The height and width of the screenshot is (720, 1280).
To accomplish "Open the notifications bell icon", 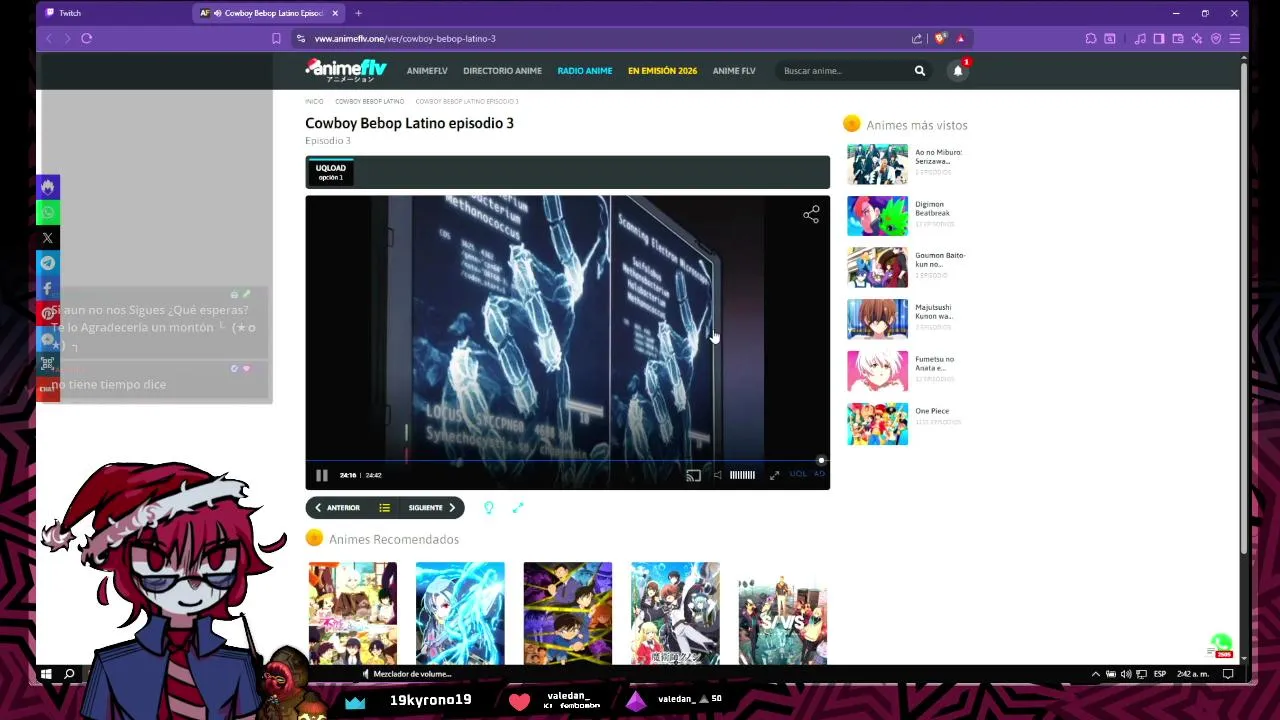I will pos(958,71).
